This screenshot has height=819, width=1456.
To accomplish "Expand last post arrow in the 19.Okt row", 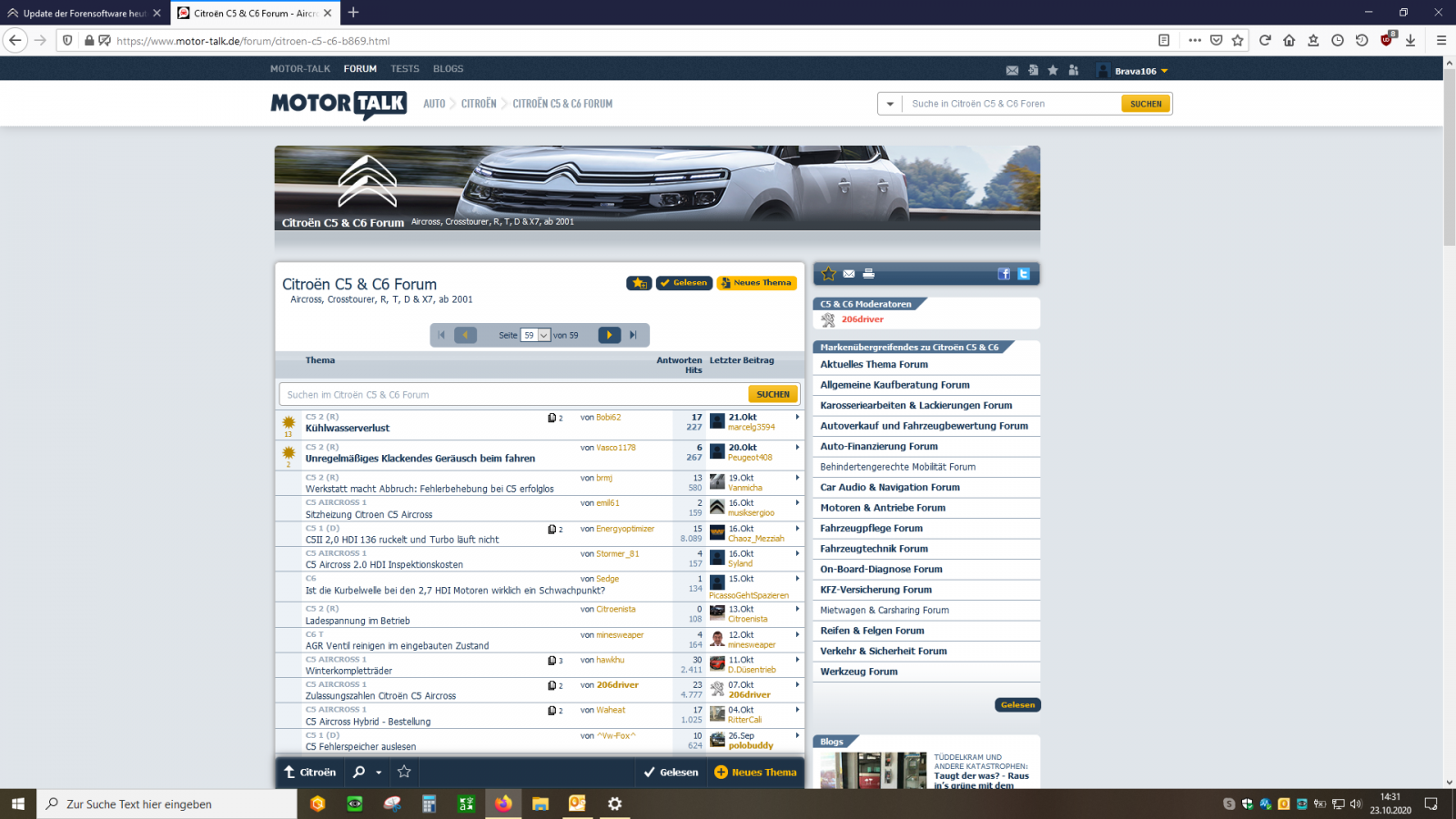I will (x=797, y=477).
